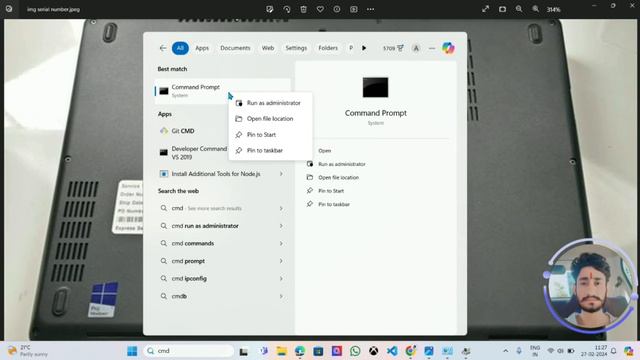The height and width of the screenshot is (360, 640).
Task: Click the 314% zoom level value
Action: click(x=553, y=9)
